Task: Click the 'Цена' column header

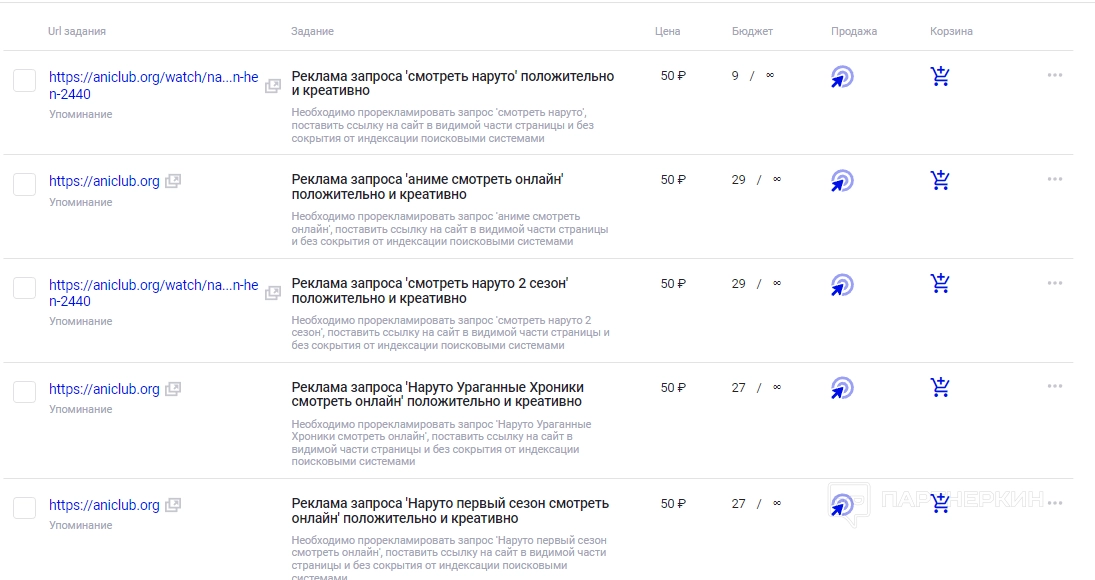Action: [667, 31]
